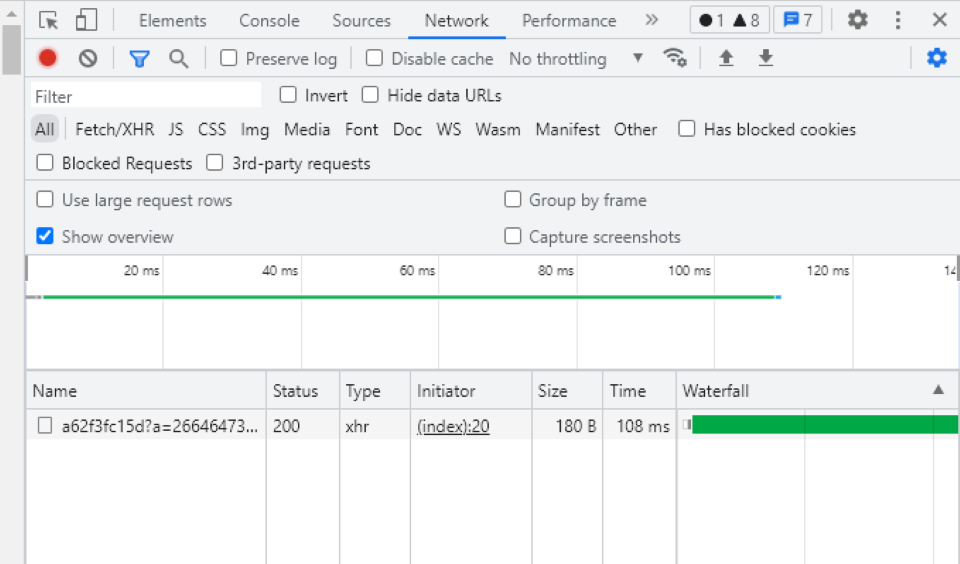Enable the Preserve log checkbox
Viewport: 960px width, 564px height.
pos(229,58)
